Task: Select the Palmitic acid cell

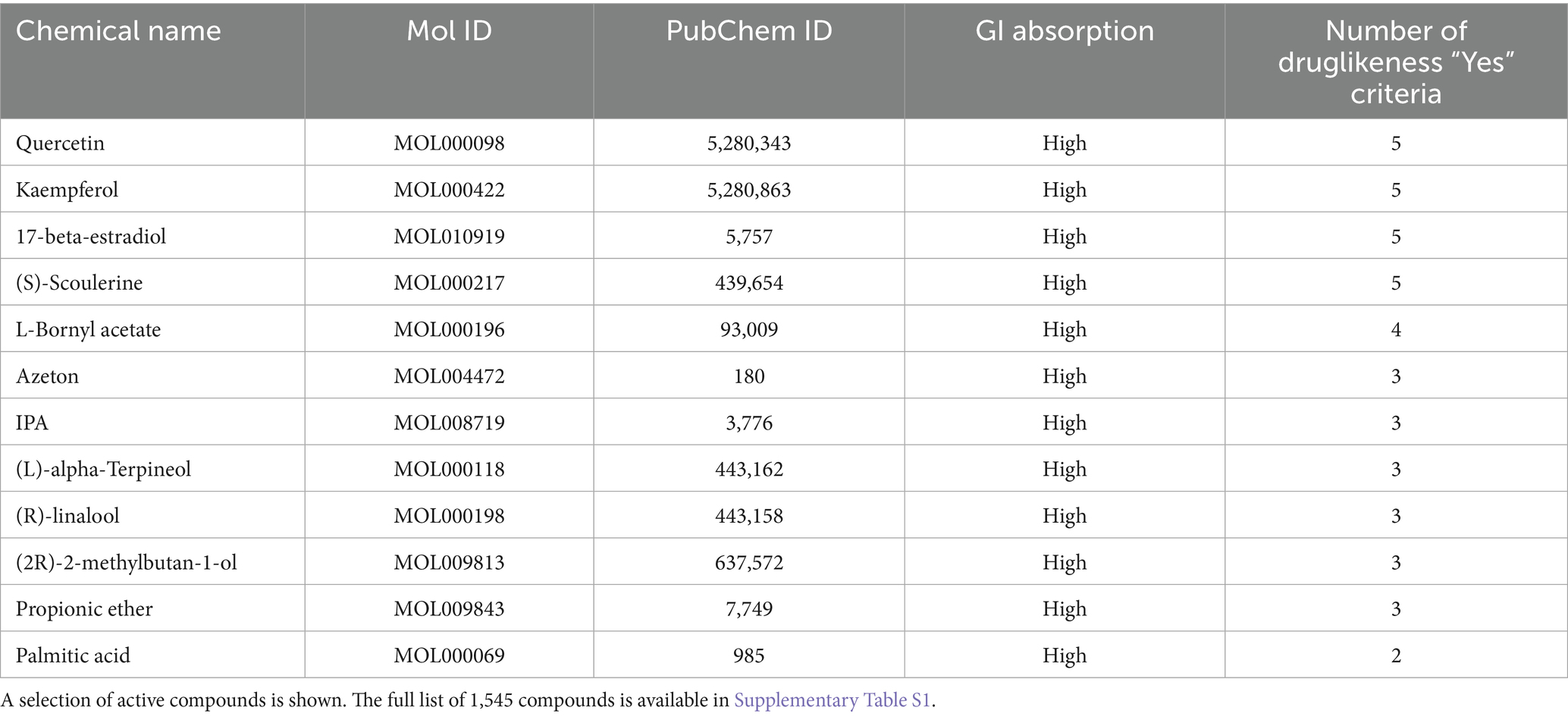Action: (x=74, y=656)
